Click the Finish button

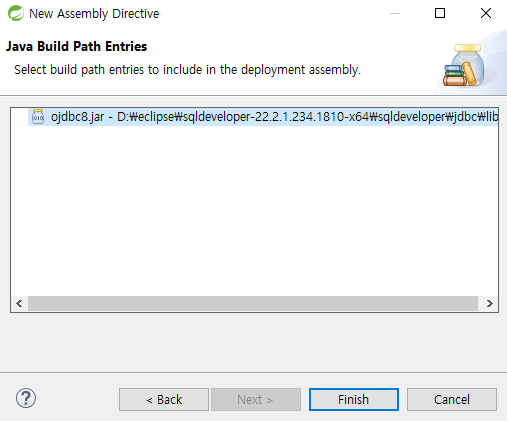click(354, 399)
